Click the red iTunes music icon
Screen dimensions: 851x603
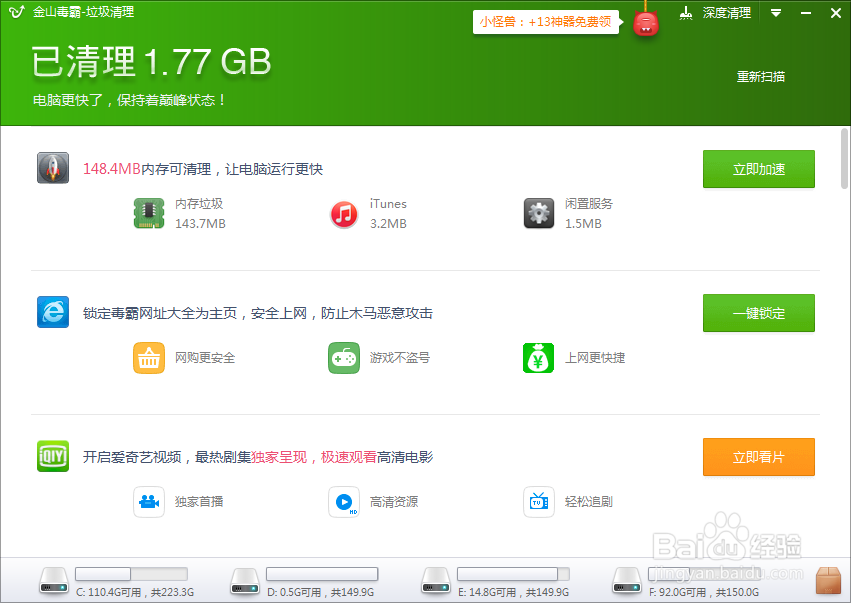coord(344,214)
